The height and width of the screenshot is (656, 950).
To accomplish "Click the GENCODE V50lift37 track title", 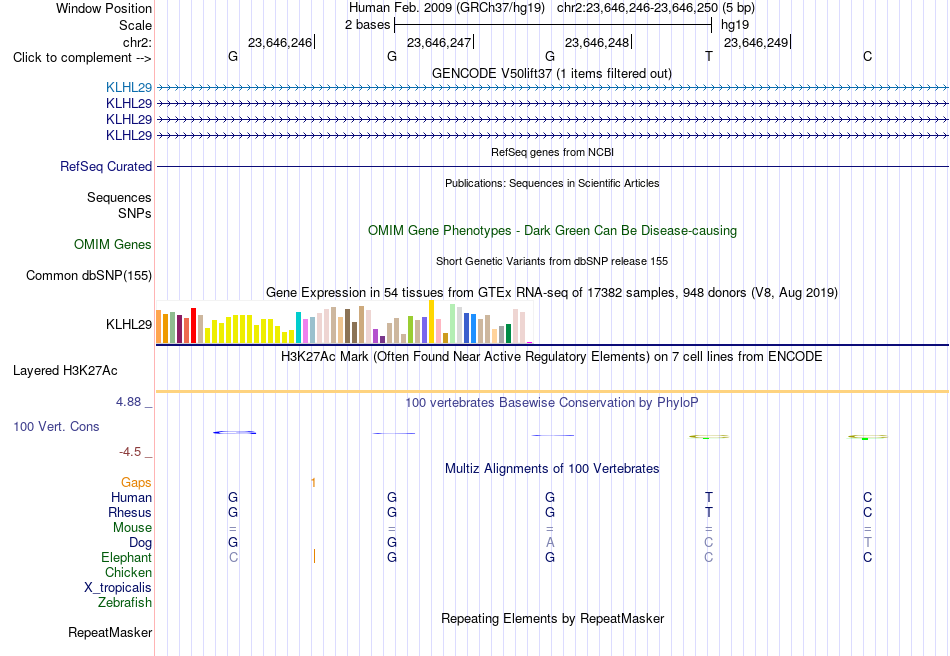I will (552, 73).
